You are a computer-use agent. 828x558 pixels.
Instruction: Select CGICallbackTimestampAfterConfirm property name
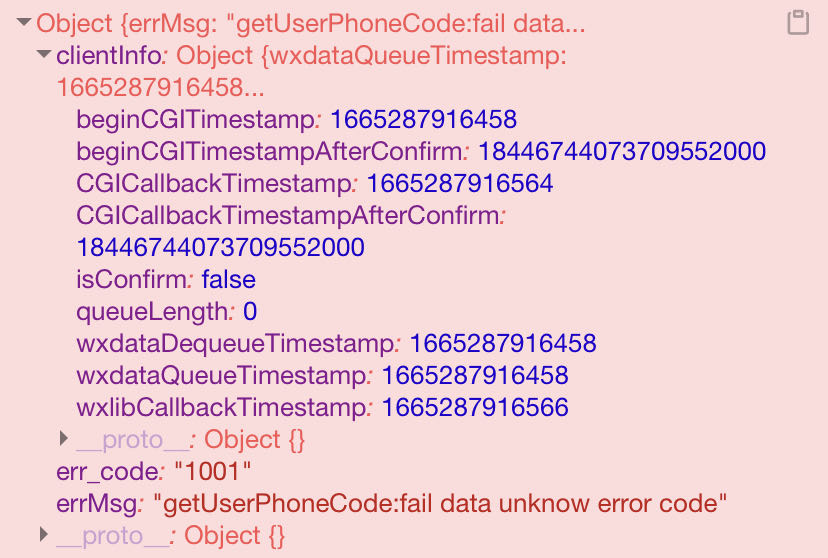[288, 215]
